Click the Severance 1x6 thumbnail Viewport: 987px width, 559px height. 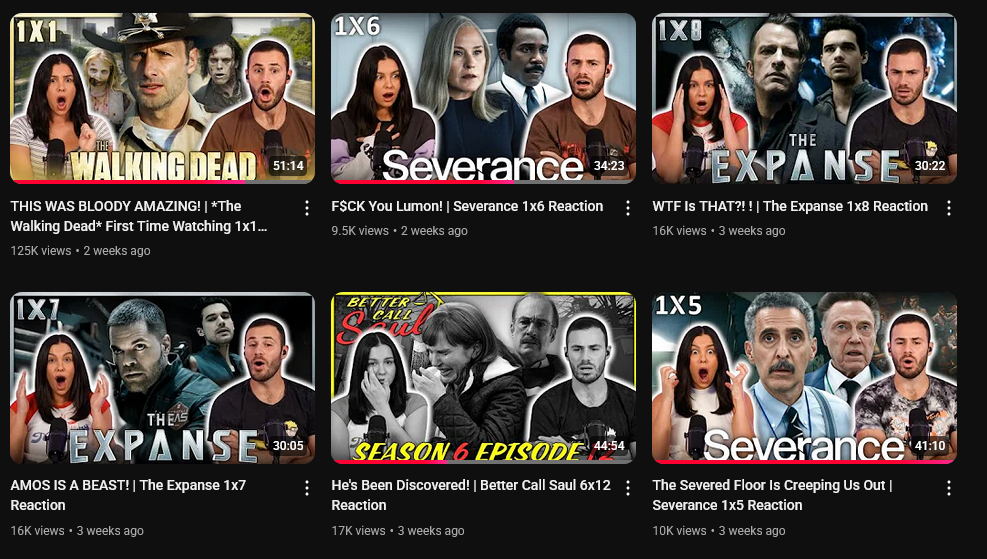pyautogui.click(x=483, y=98)
